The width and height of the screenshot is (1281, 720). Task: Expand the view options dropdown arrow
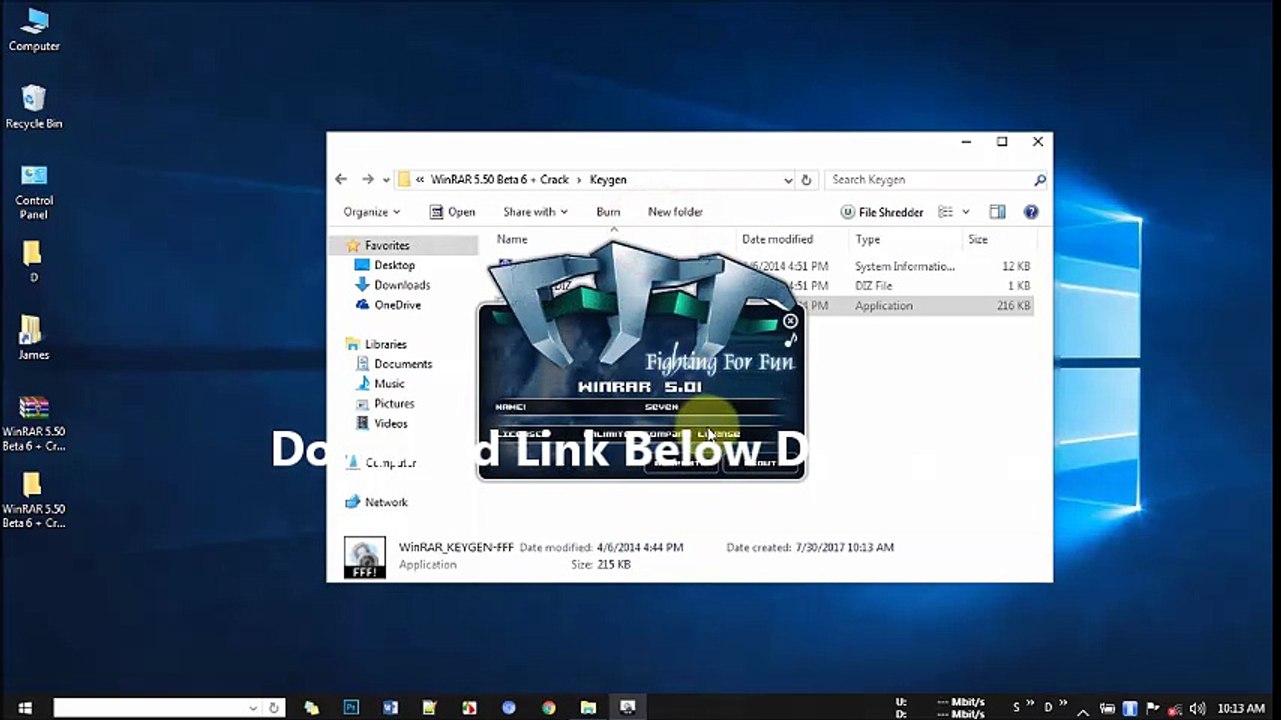(x=966, y=212)
